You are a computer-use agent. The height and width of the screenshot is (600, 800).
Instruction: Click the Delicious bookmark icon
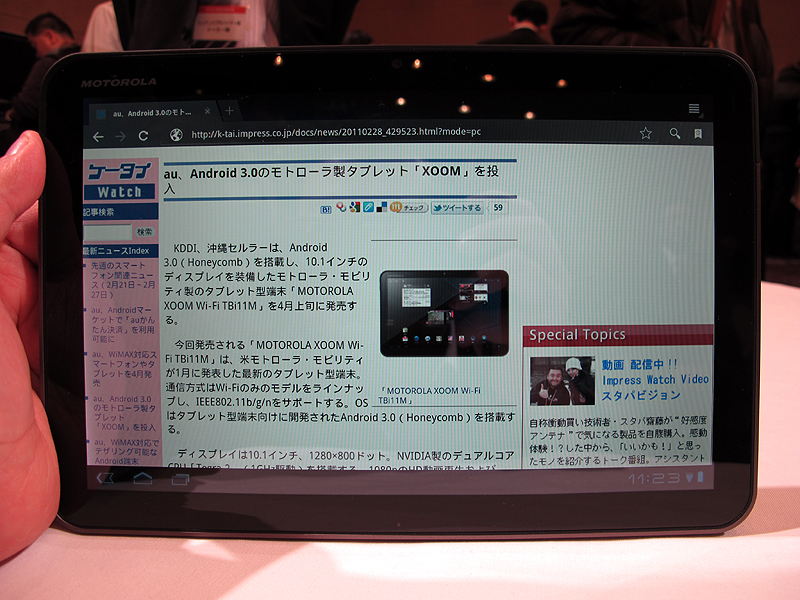coord(381,207)
